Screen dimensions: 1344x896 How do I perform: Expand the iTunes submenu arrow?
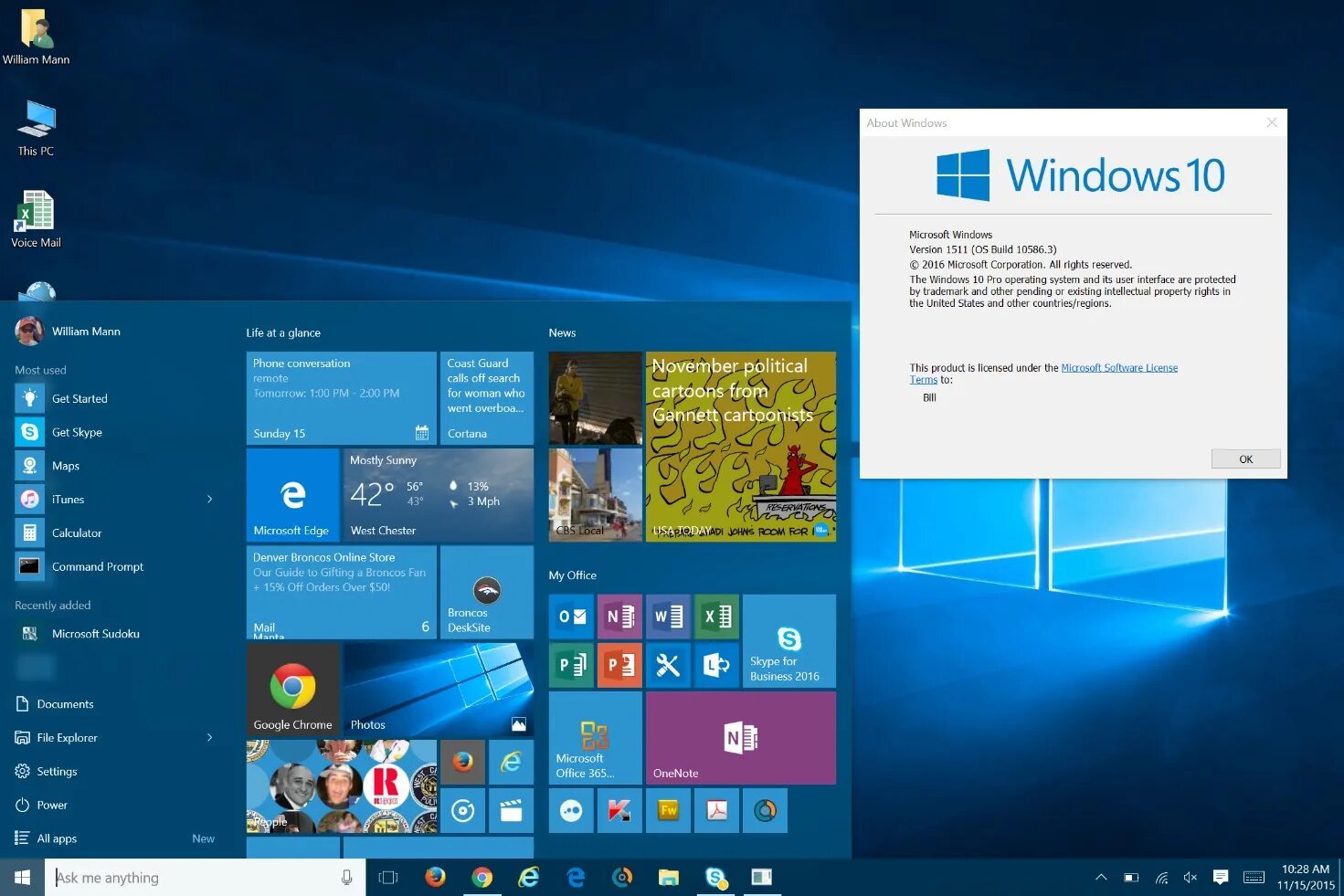click(x=209, y=499)
